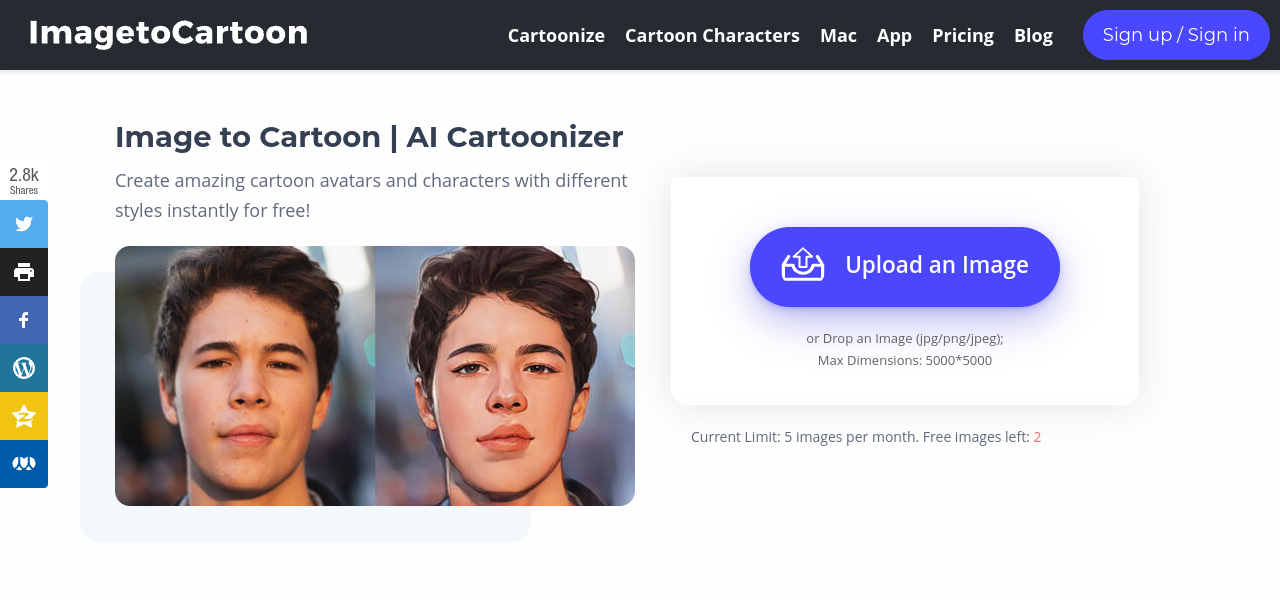
Task: Select App in the top navigation
Action: (894, 36)
